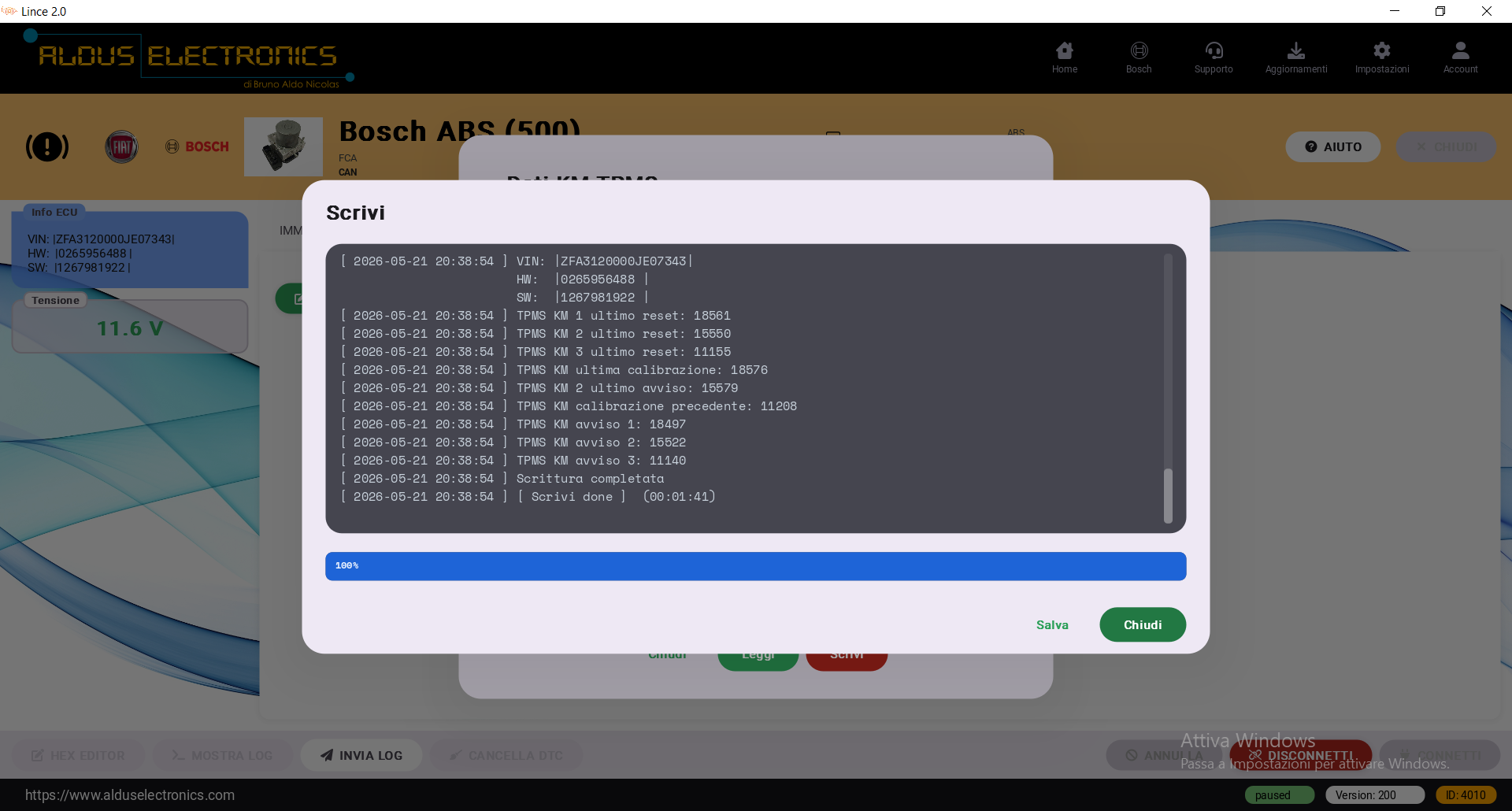This screenshot has height=811, width=1512.
Task: Open the alduselectronics.com website link
Action: point(130,795)
